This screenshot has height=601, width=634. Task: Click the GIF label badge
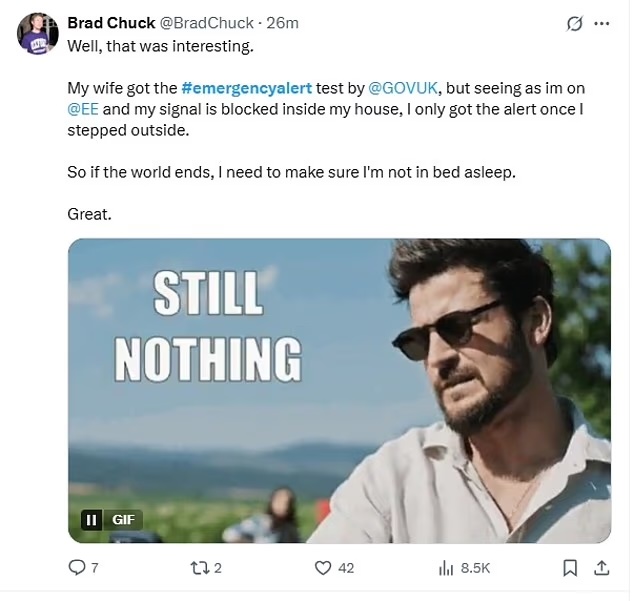(123, 520)
